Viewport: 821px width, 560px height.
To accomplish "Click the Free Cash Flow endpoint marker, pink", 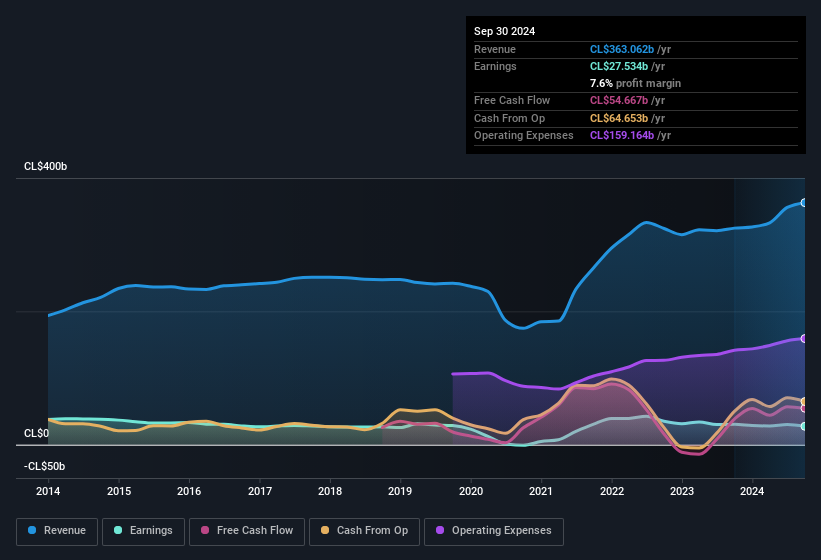I will pos(804,408).
